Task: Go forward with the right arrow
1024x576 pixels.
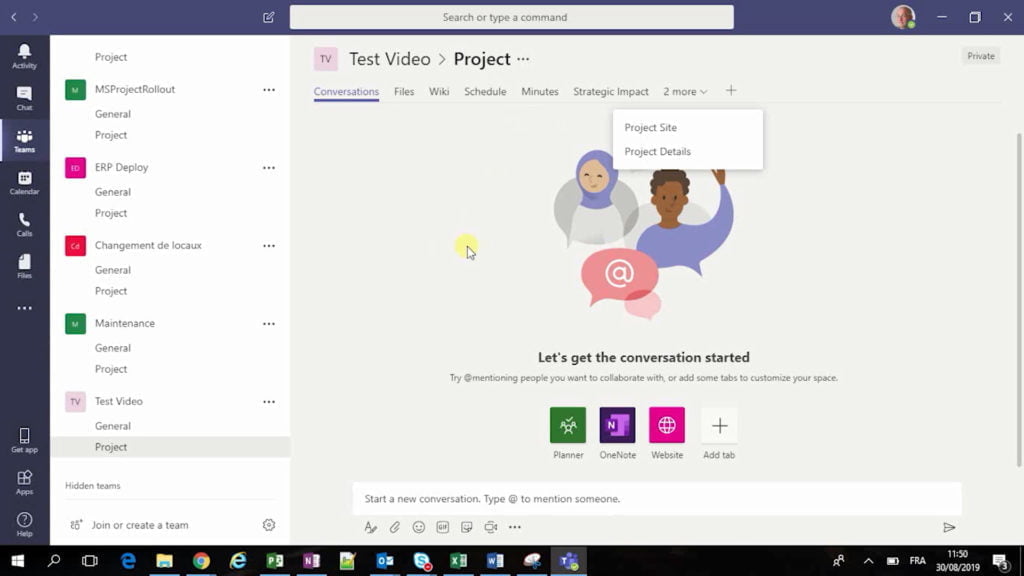Action: point(35,17)
